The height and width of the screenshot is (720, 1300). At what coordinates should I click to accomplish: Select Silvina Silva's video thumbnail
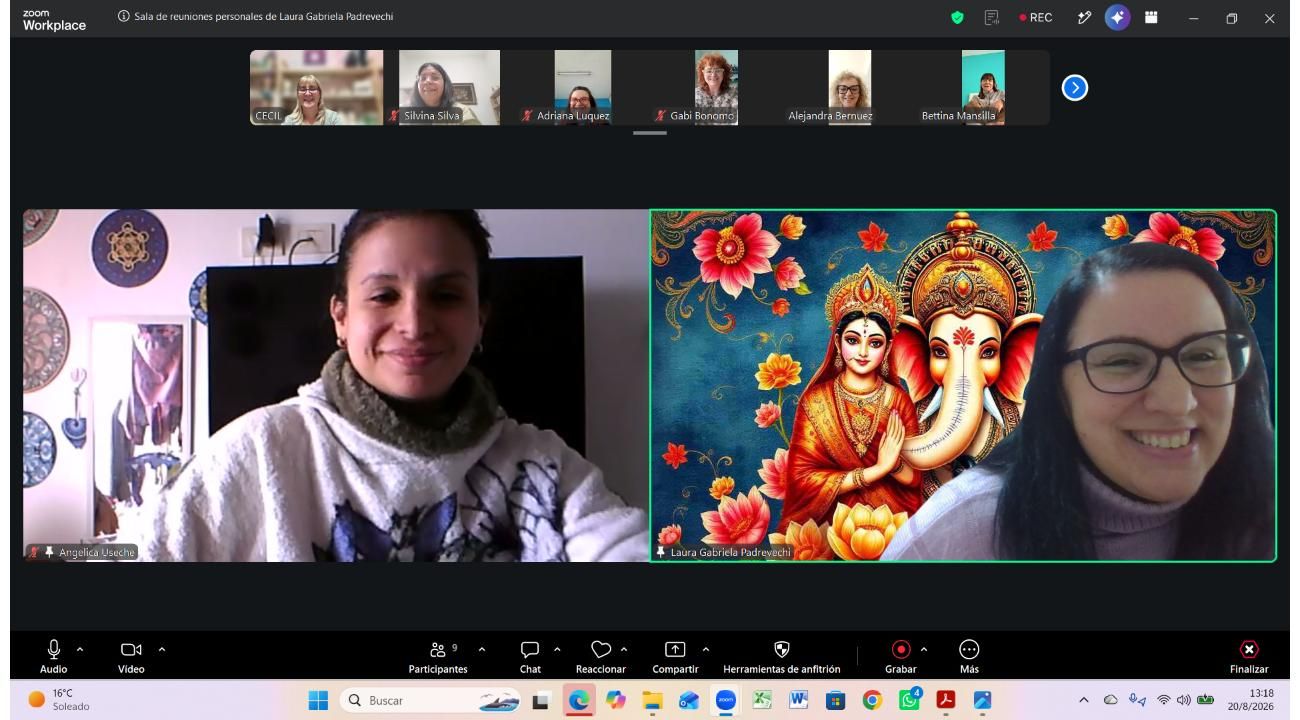[449, 88]
